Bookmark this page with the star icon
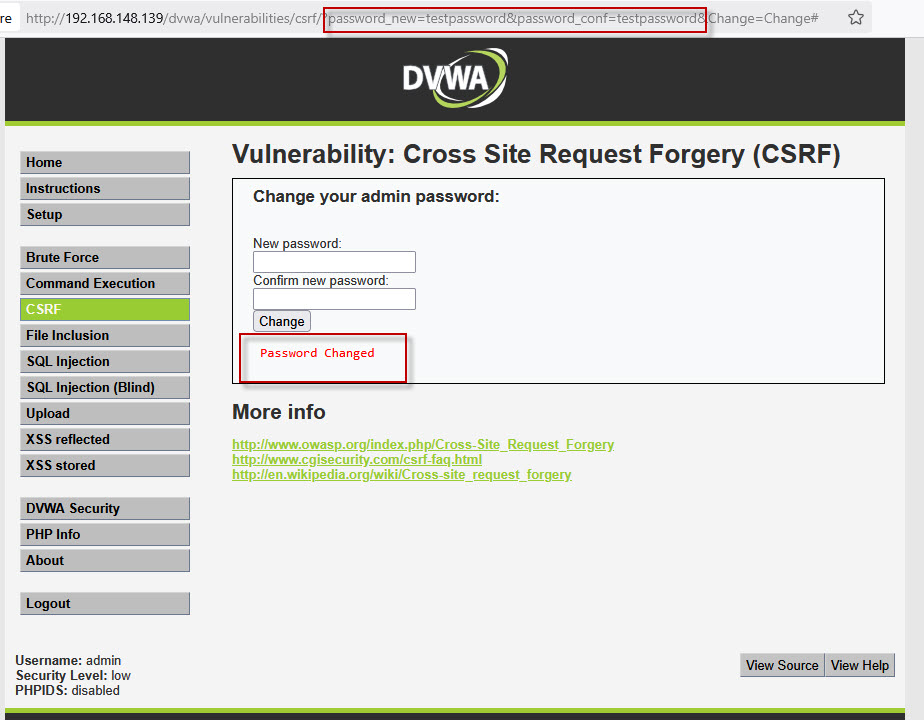The width and height of the screenshot is (924, 720). pos(856,18)
